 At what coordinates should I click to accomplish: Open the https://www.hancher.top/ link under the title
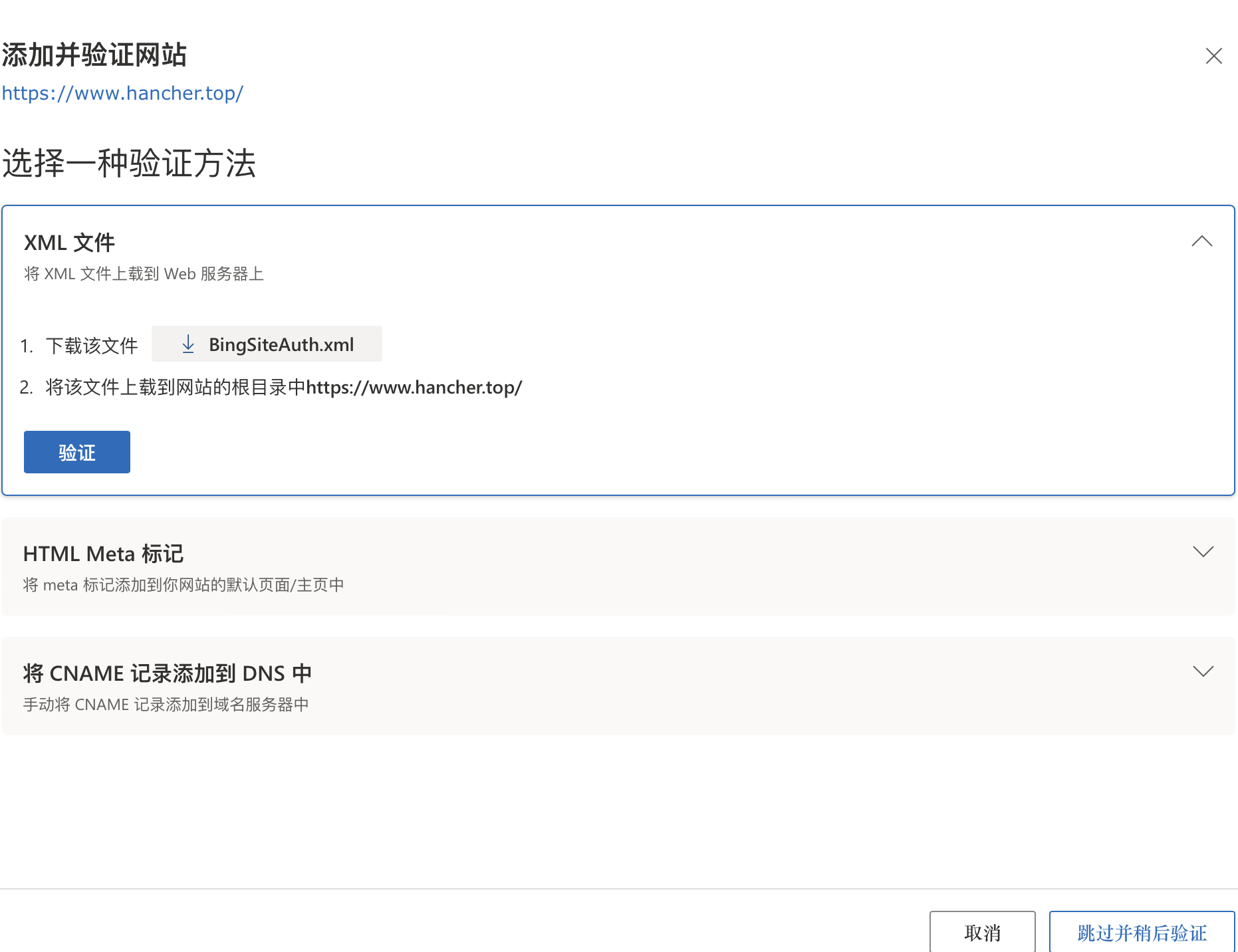coord(122,93)
